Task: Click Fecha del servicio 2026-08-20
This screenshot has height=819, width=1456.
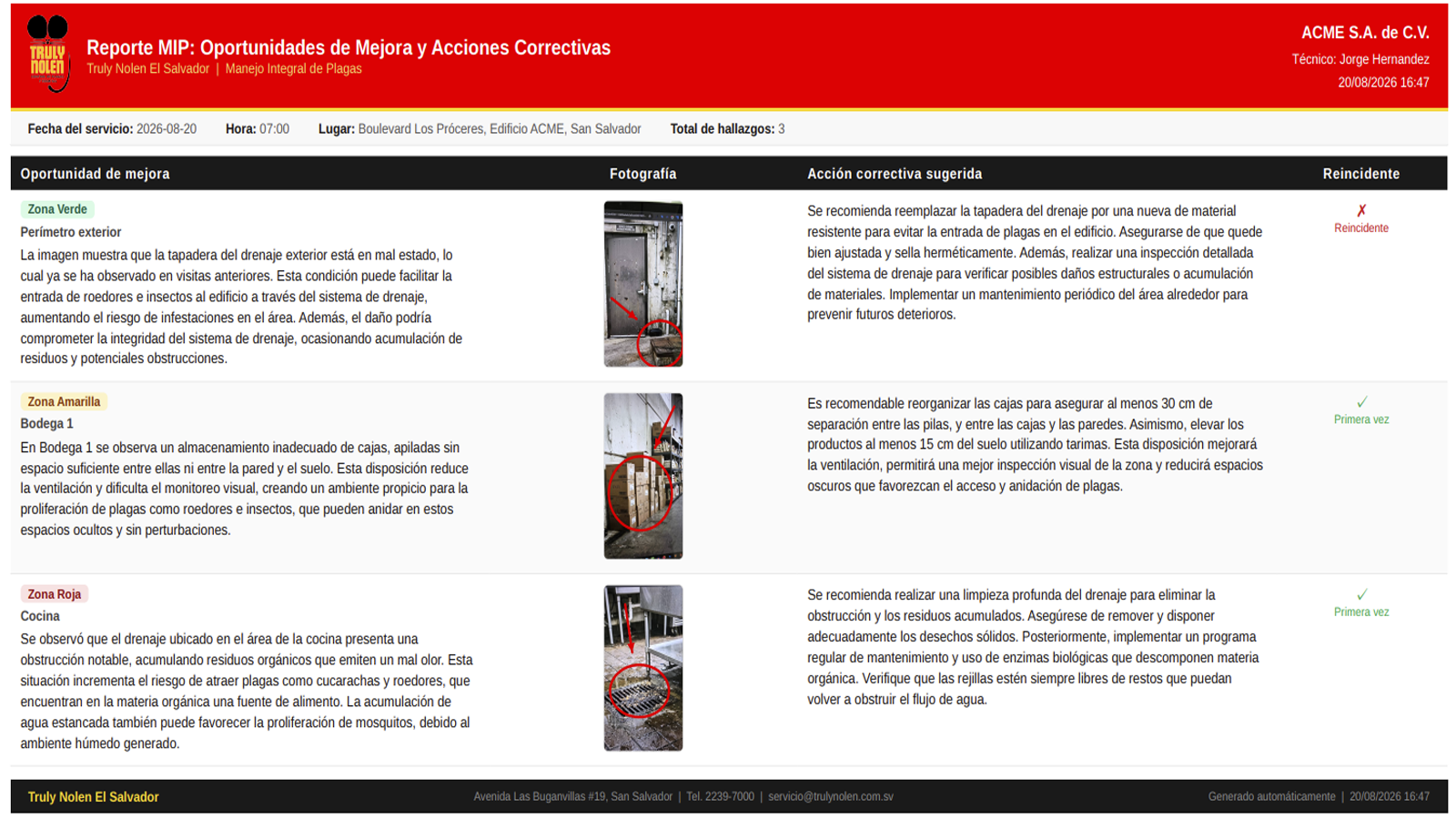Action: coord(112,129)
